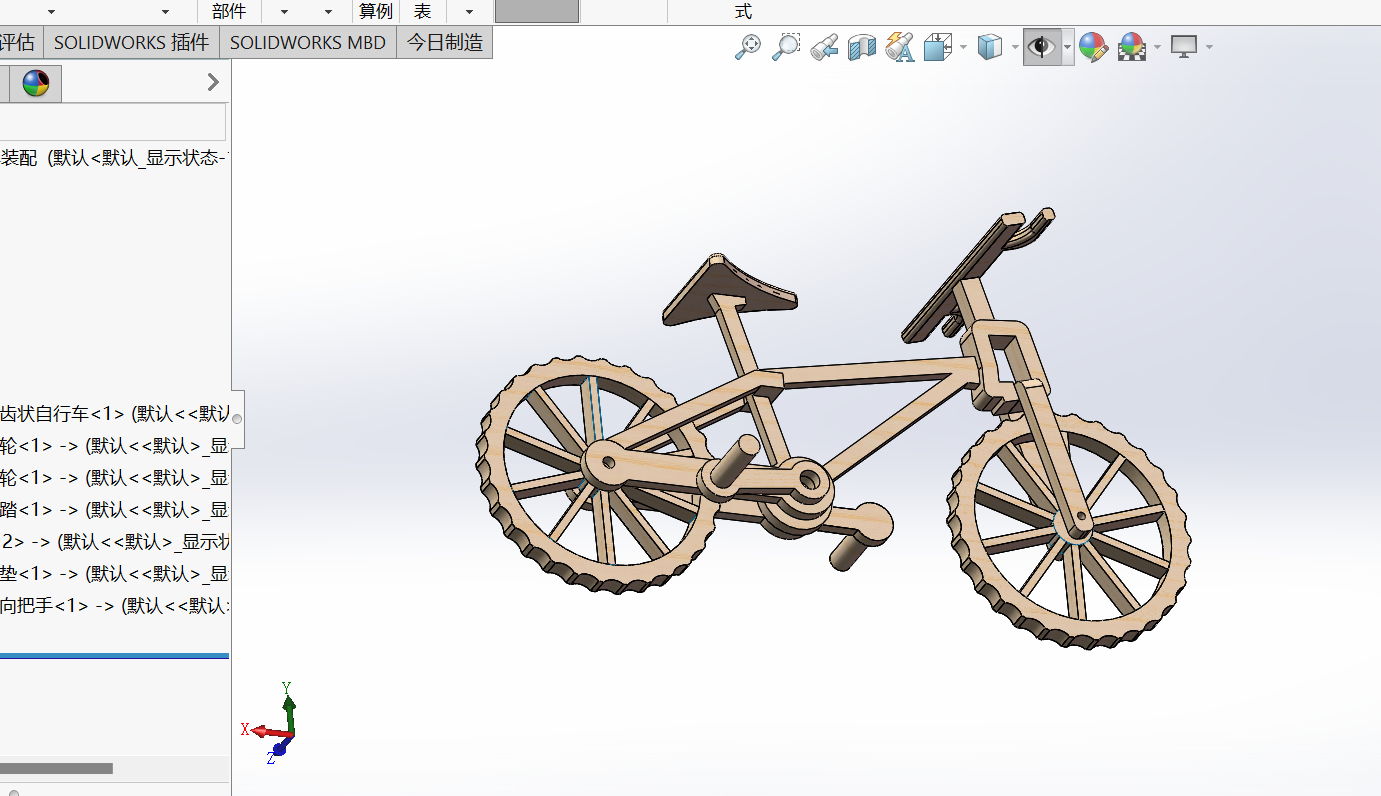1381x796 pixels.
Task: Open the Dynamic Annotation Views icon
Action: pos(900,47)
